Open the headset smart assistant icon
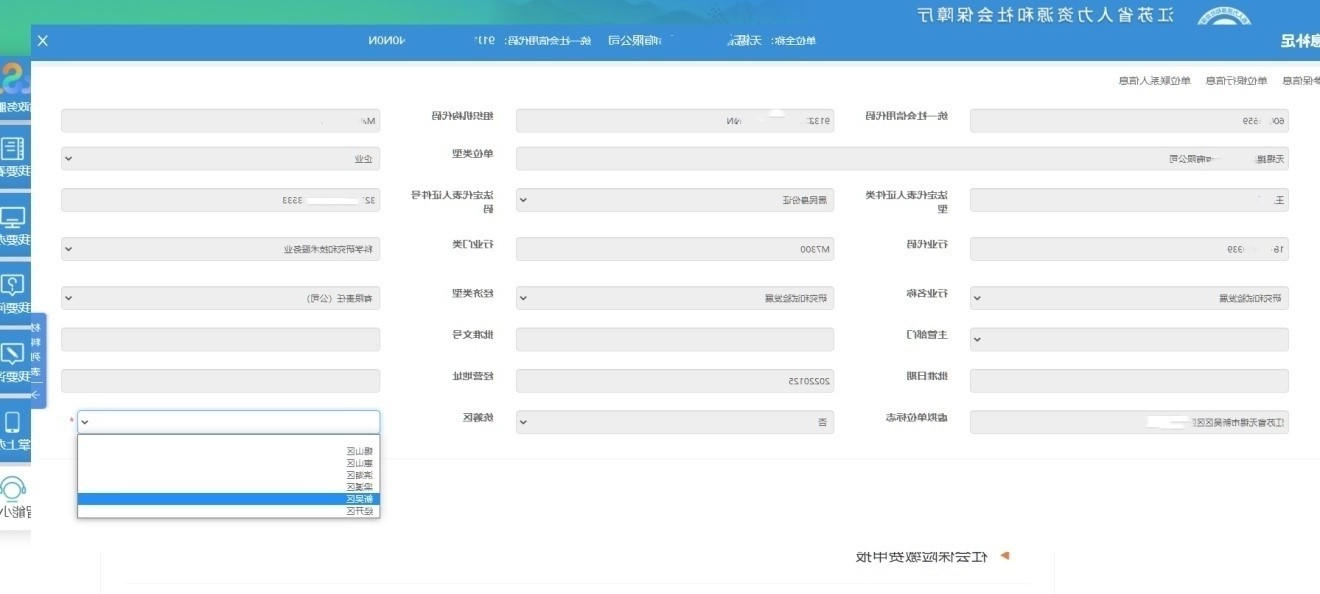This screenshot has height=594, width=1320. 13,490
